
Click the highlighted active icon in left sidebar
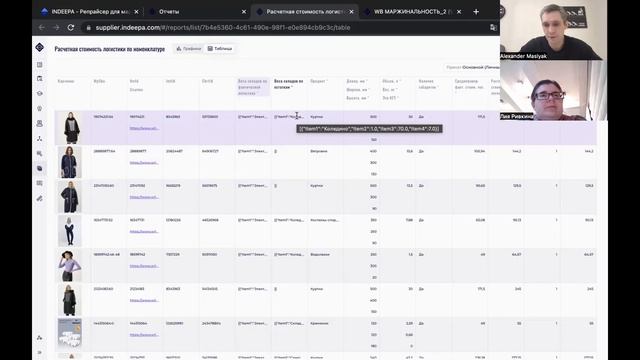pos(40,168)
